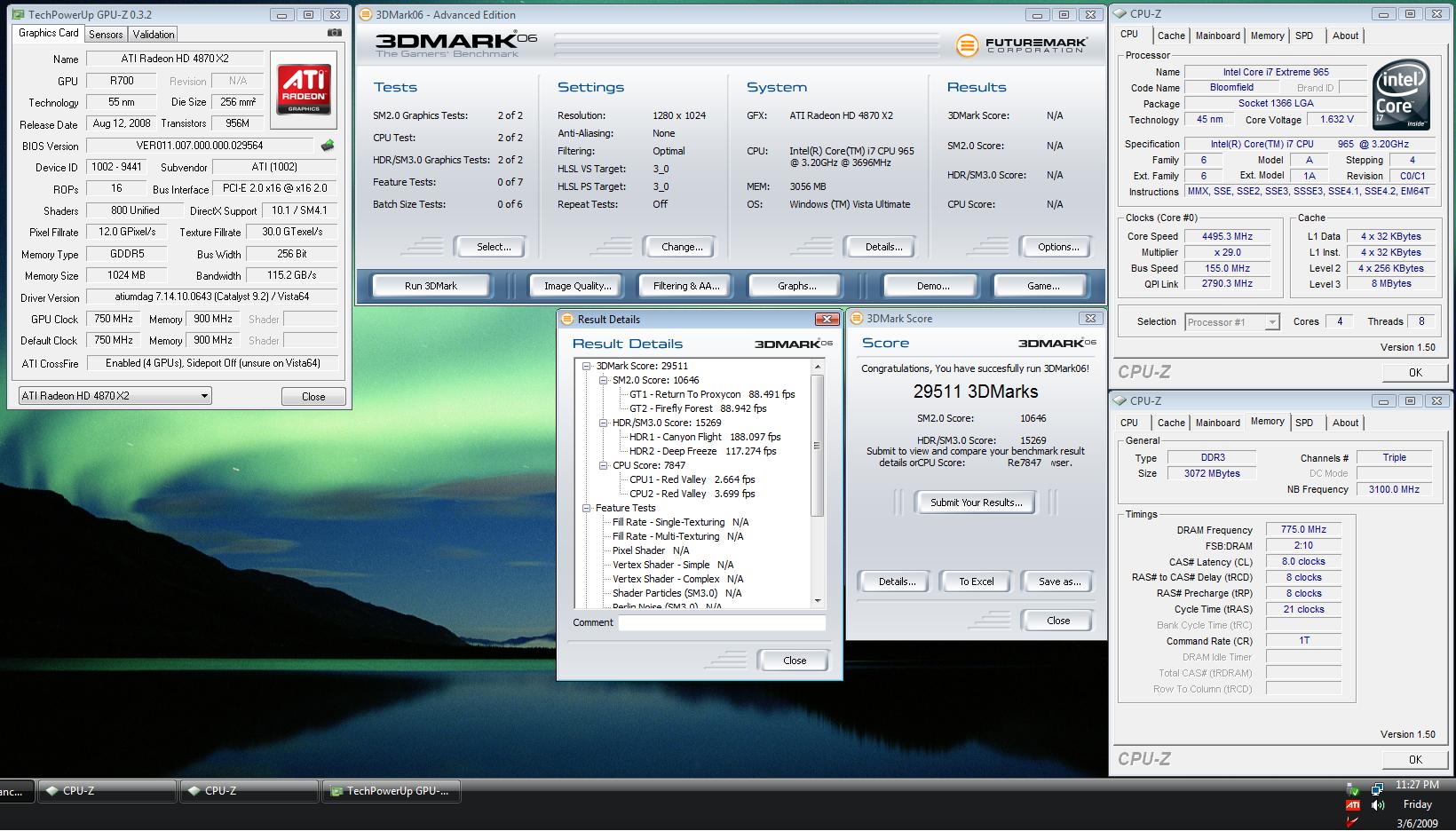
Task: Switch to the Sensors tab in GPU-Z
Action: click(x=106, y=35)
